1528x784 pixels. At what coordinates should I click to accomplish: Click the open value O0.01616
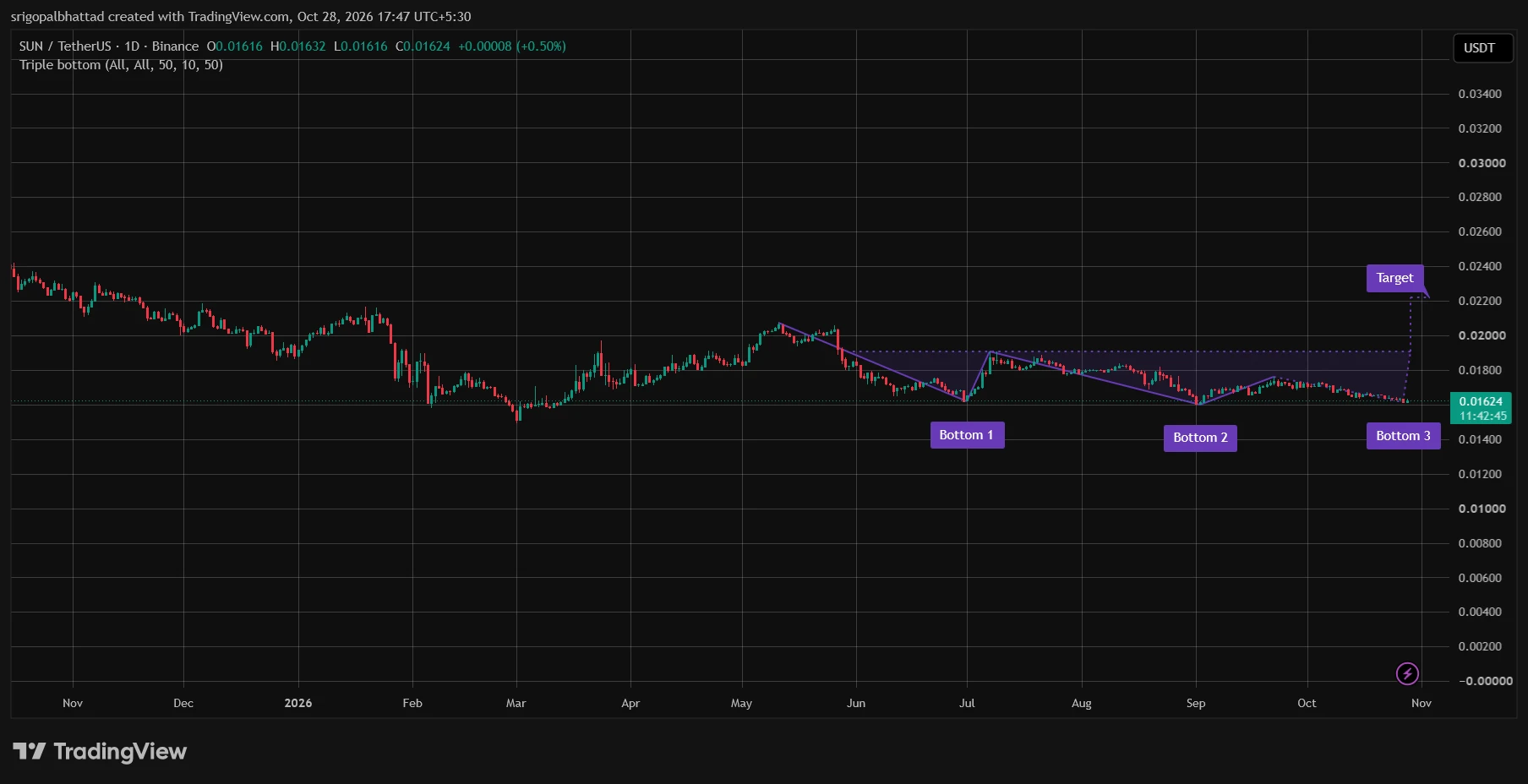click(235, 46)
